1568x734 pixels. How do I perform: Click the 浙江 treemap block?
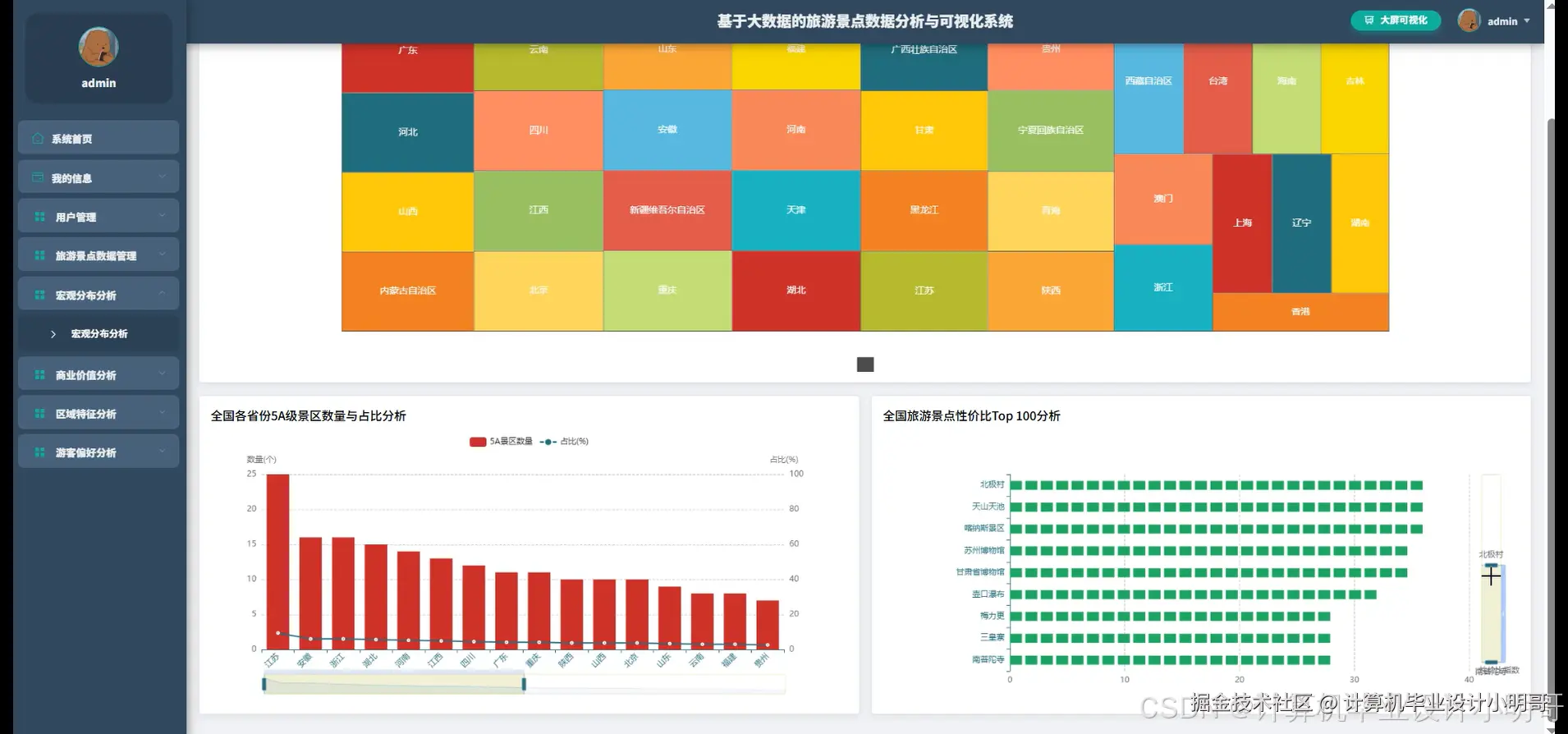click(x=1163, y=287)
